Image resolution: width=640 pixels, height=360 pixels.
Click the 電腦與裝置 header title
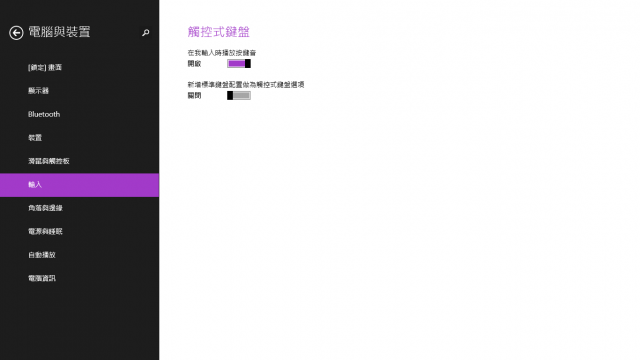click(x=59, y=32)
